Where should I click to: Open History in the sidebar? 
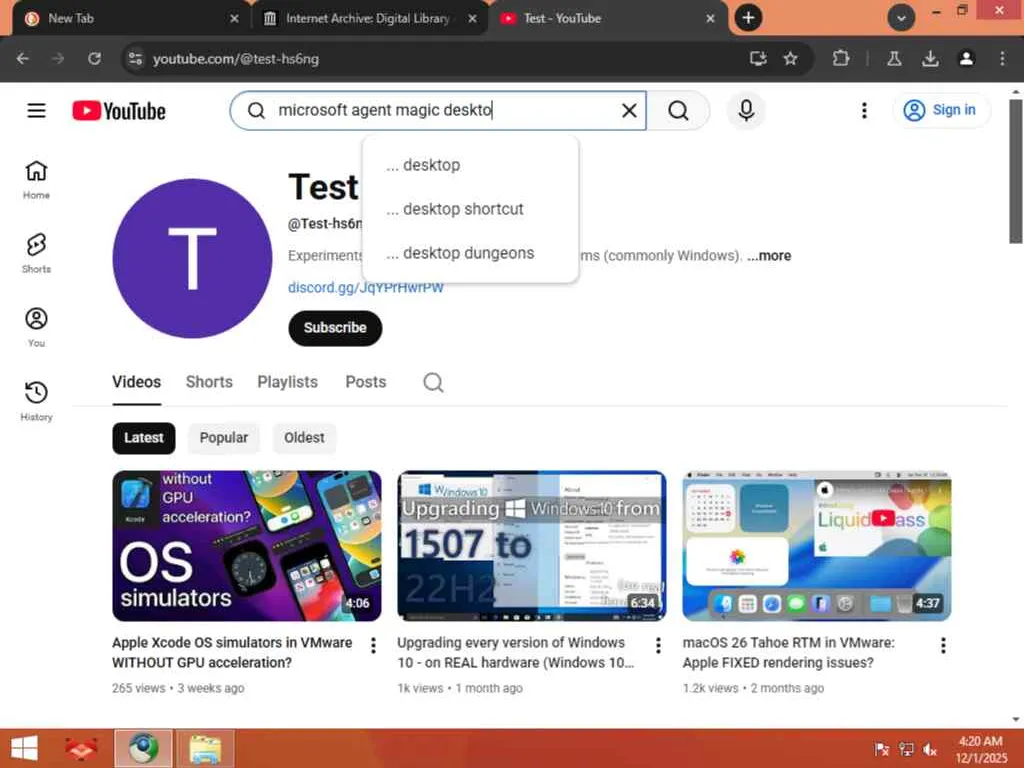pos(37,401)
